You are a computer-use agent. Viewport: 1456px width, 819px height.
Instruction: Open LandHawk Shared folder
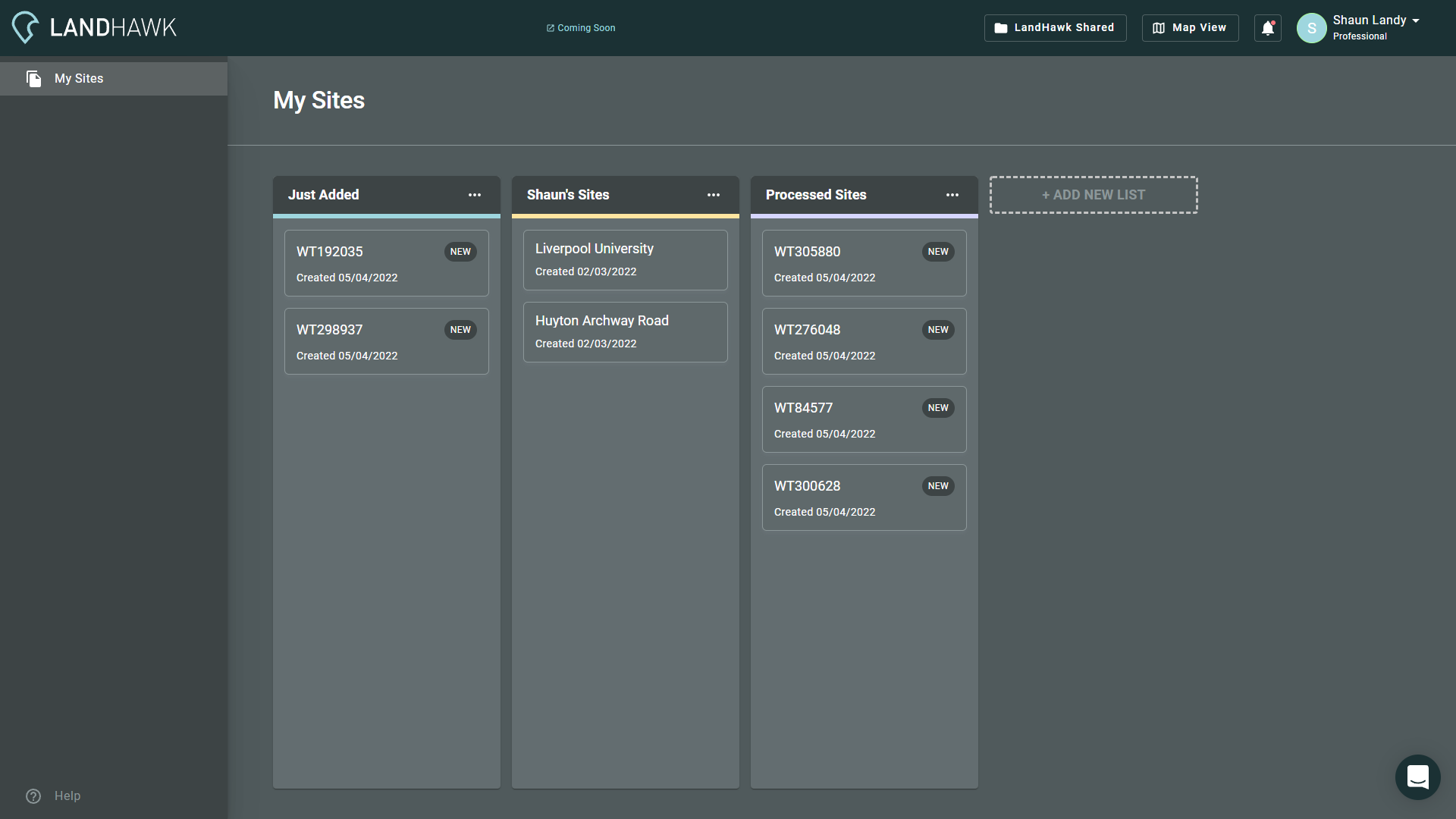click(1055, 28)
